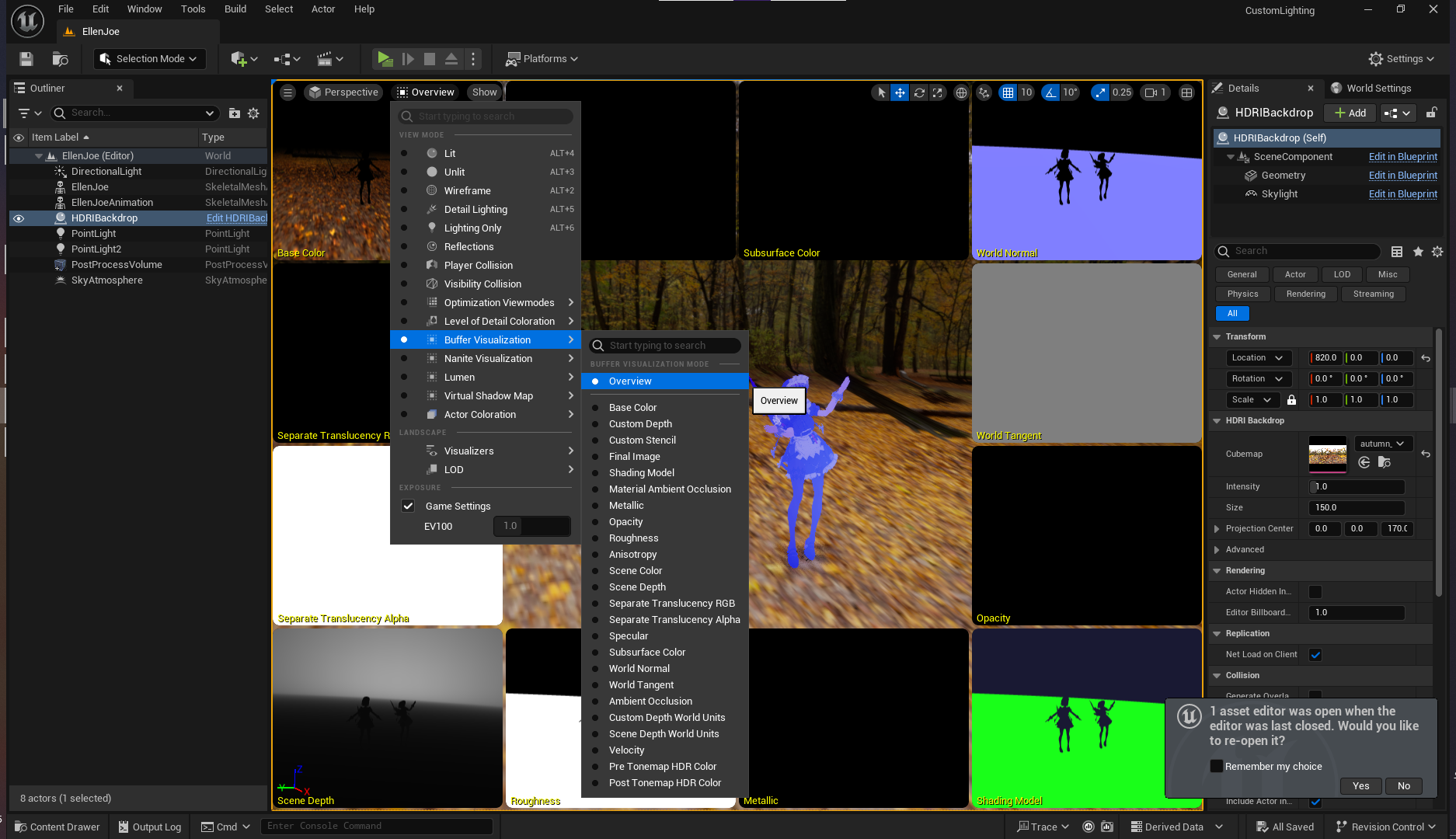1456x839 pixels.
Task: Toggle surface snapping icon
Action: pyautogui.click(x=984, y=92)
